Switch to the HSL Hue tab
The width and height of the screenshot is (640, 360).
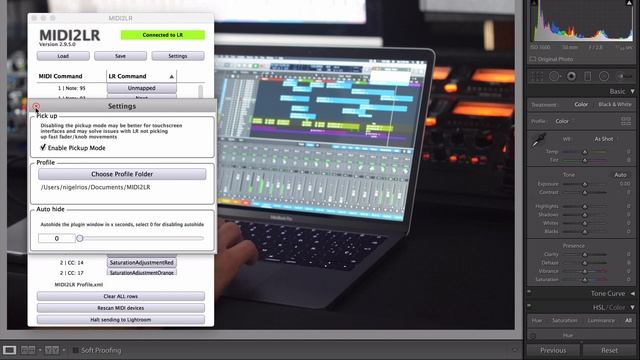point(537,320)
